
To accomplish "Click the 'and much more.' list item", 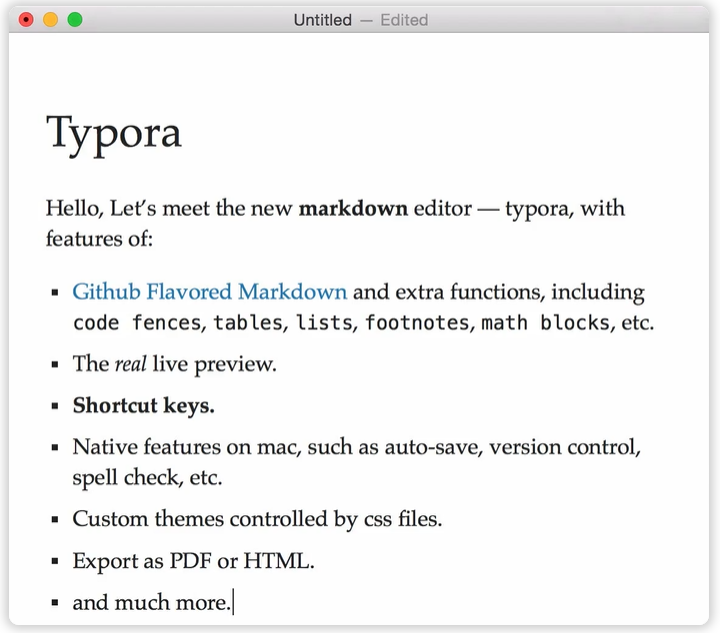I will point(151,603).
